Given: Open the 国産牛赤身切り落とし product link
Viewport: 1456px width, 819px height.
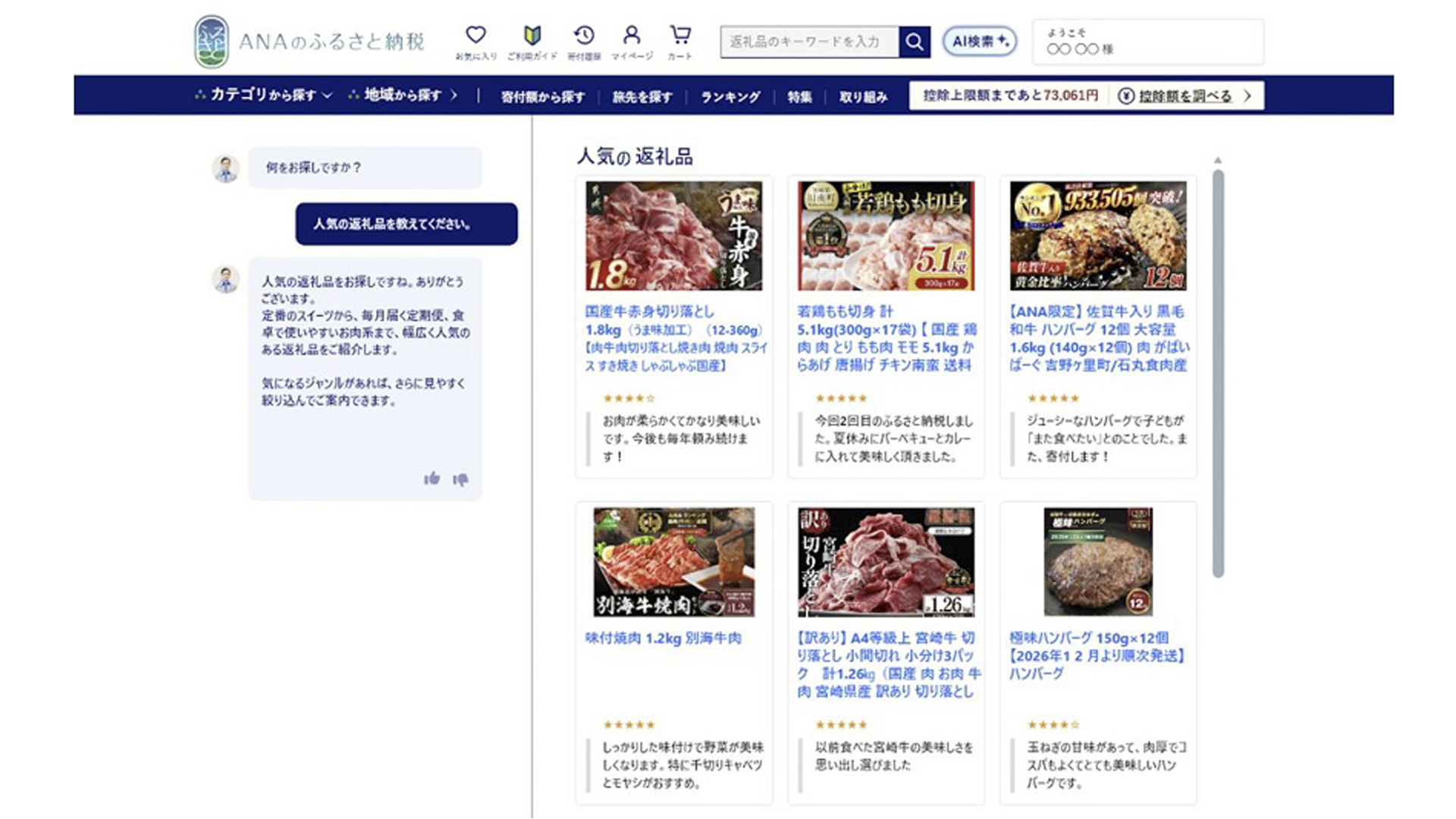Looking at the screenshot, I should pos(676,338).
